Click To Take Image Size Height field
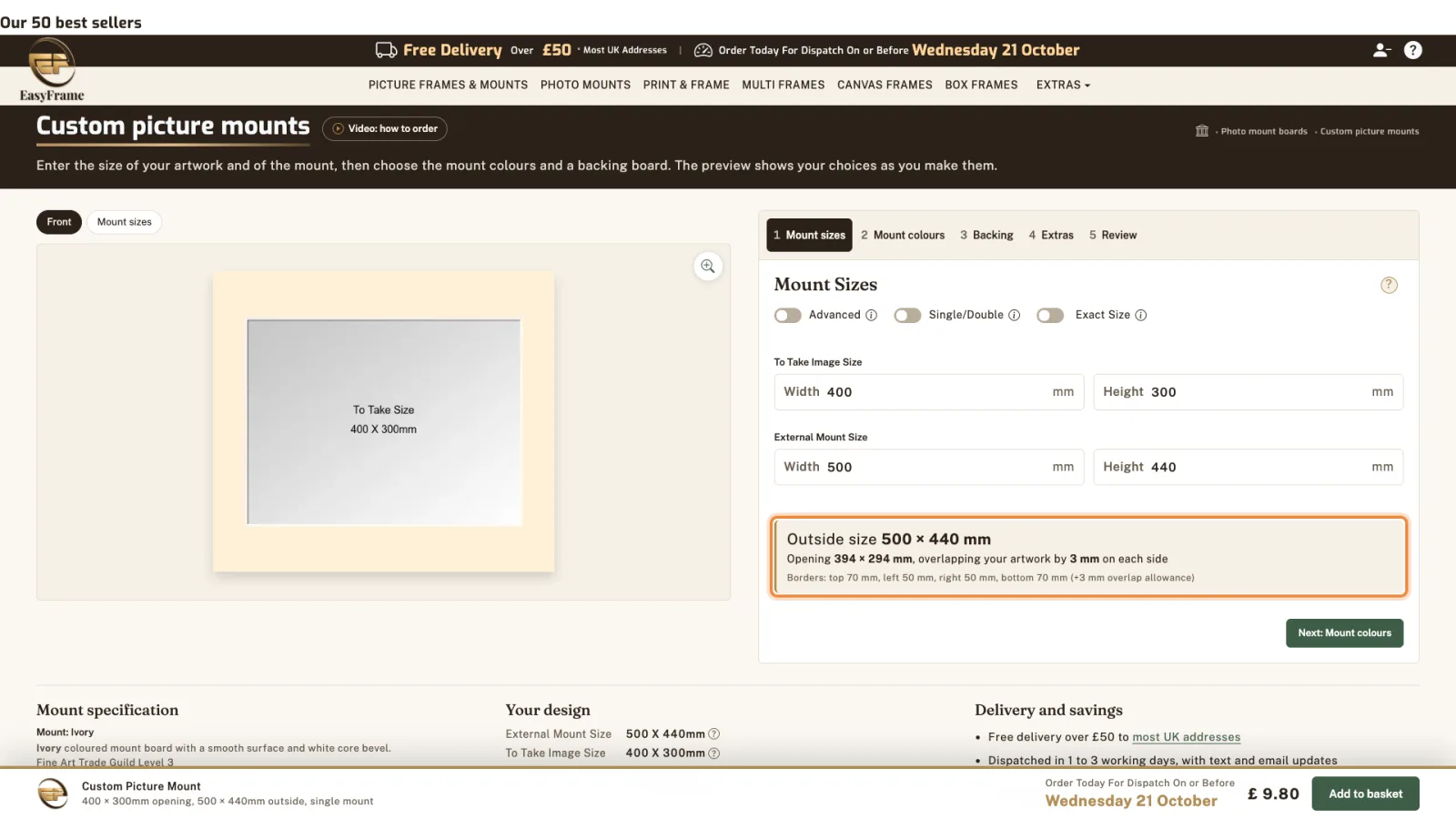Image resolution: width=1456 pixels, height=819 pixels. coord(1248,392)
